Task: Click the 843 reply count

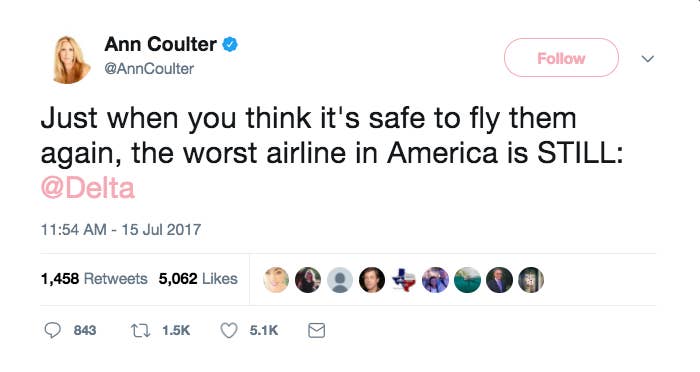Action: (x=85, y=330)
